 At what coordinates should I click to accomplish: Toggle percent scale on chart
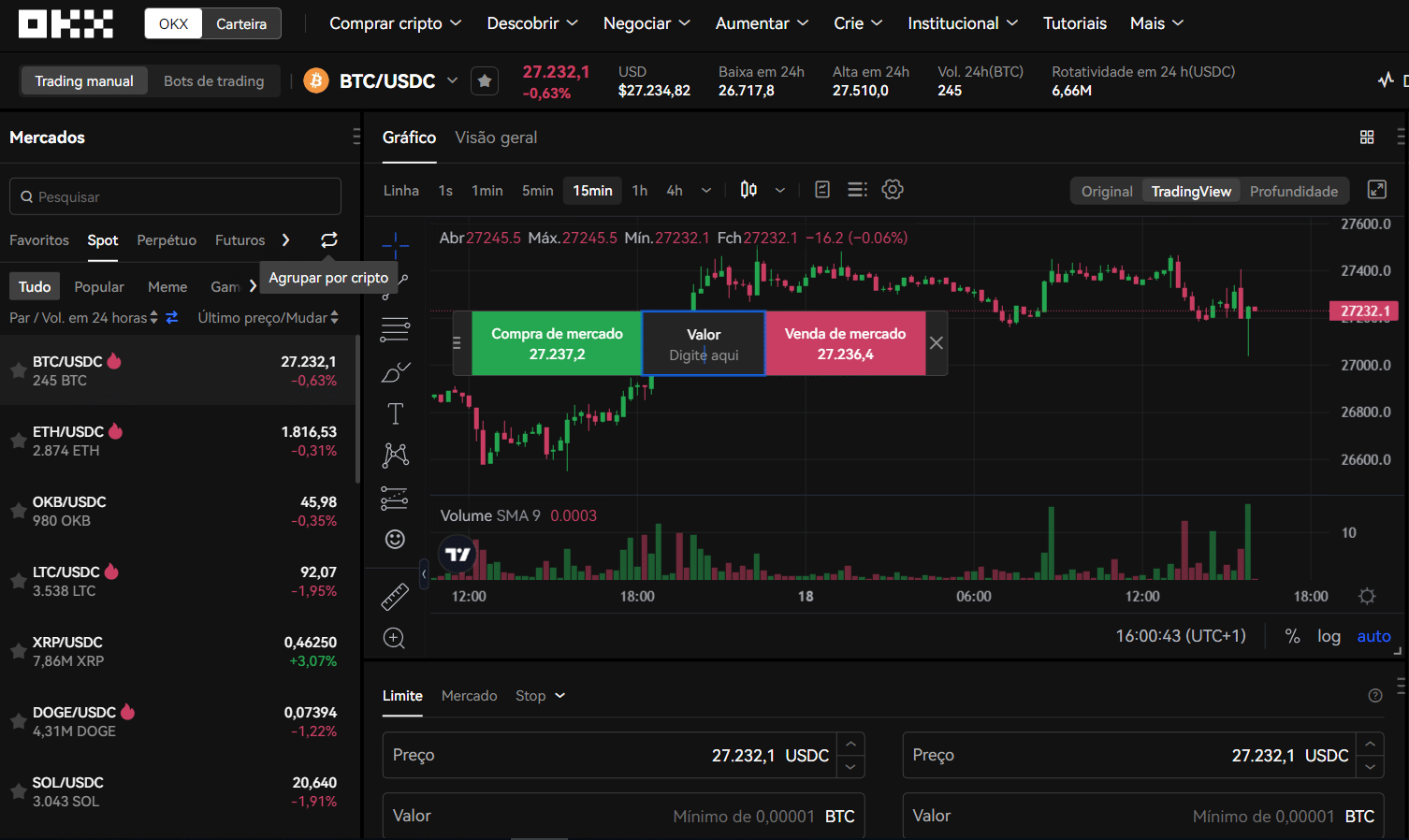click(1292, 636)
